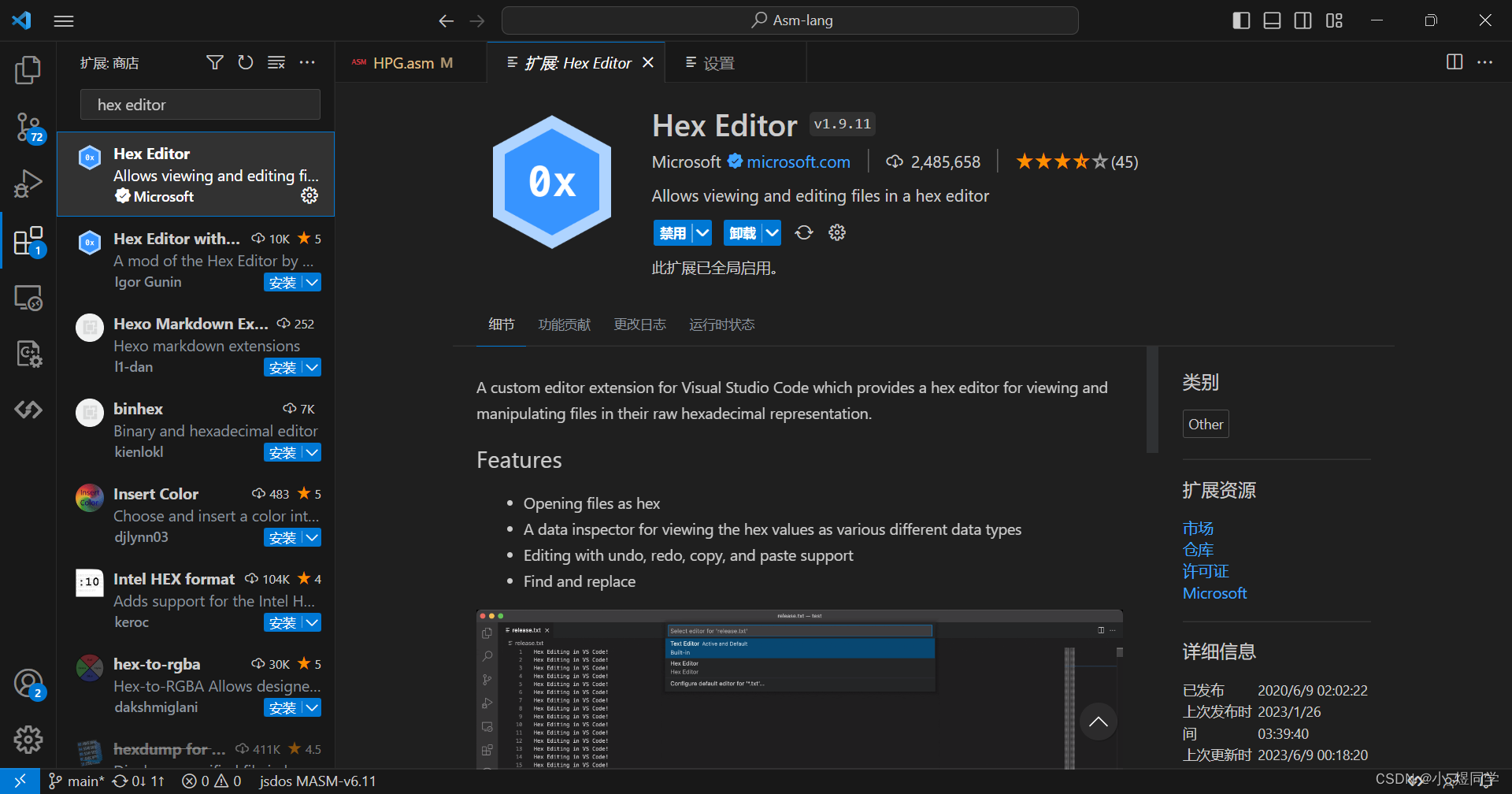Expand install dropdown for hex-to-rgba
Viewport: 1512px width, 794px height.
[313, 707]
